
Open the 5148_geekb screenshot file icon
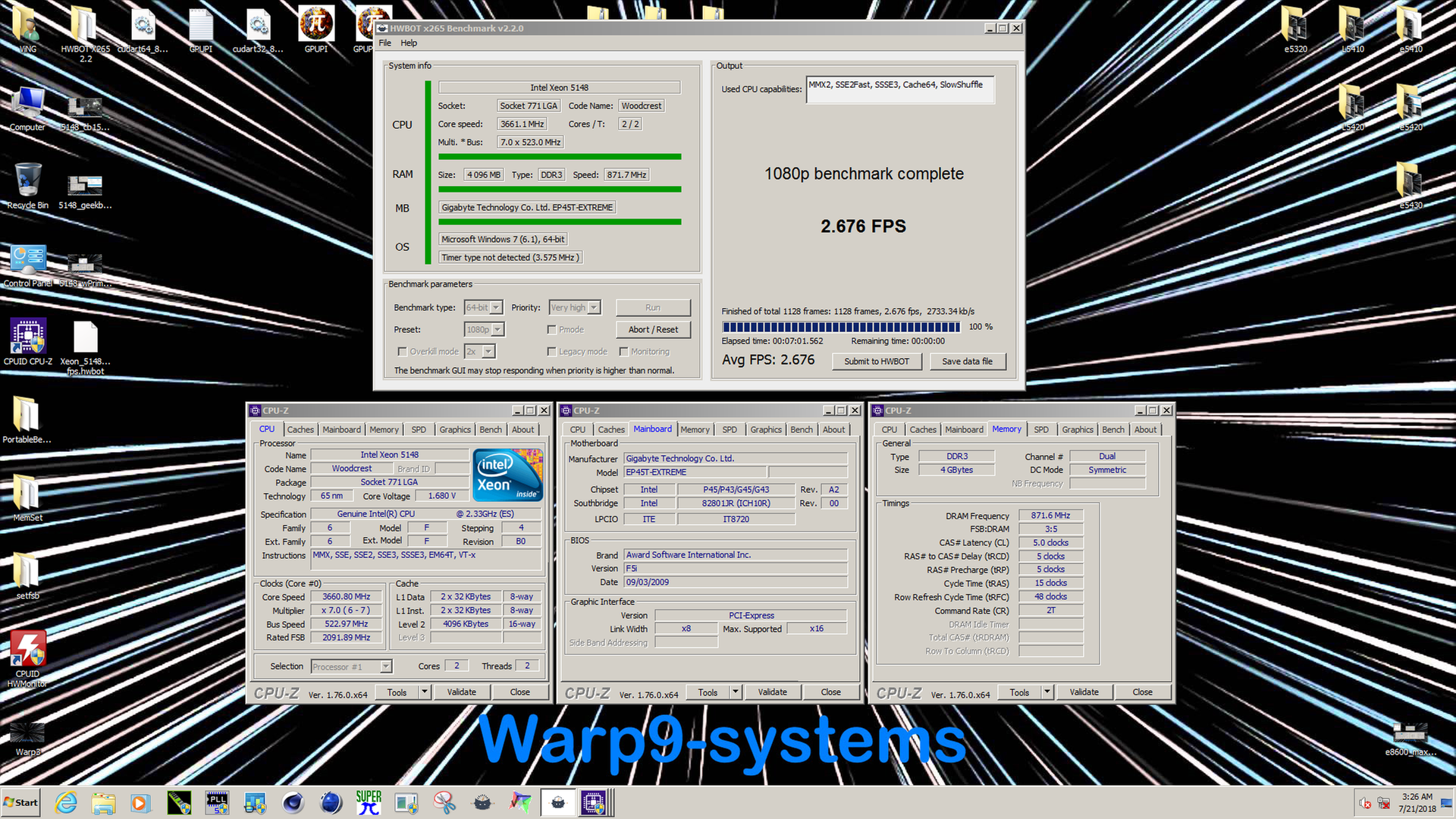85,192
